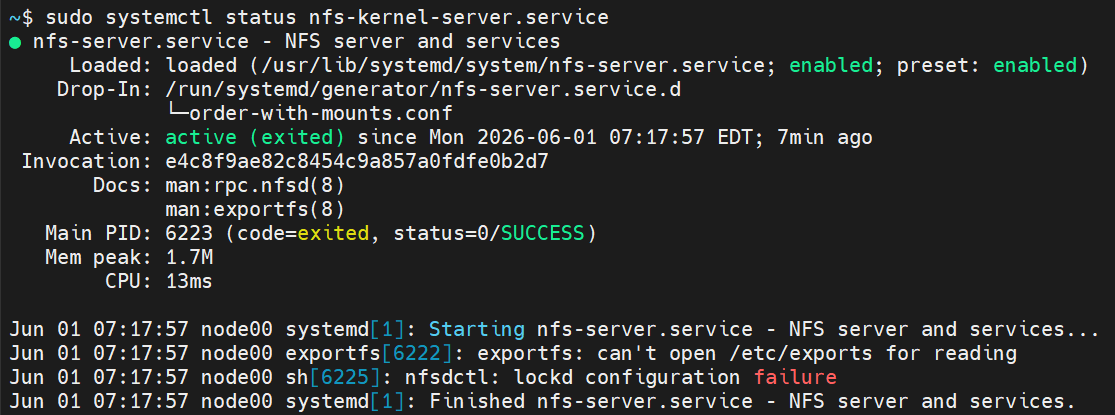Click the invocation ID hash string

tap(356, 161)
